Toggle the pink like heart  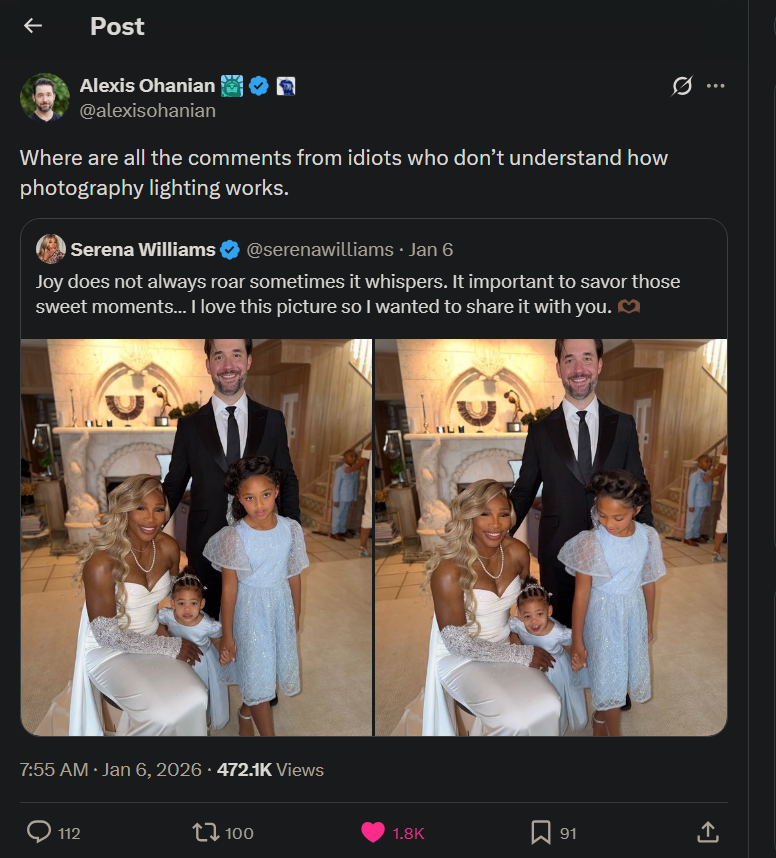coord(373,832)
